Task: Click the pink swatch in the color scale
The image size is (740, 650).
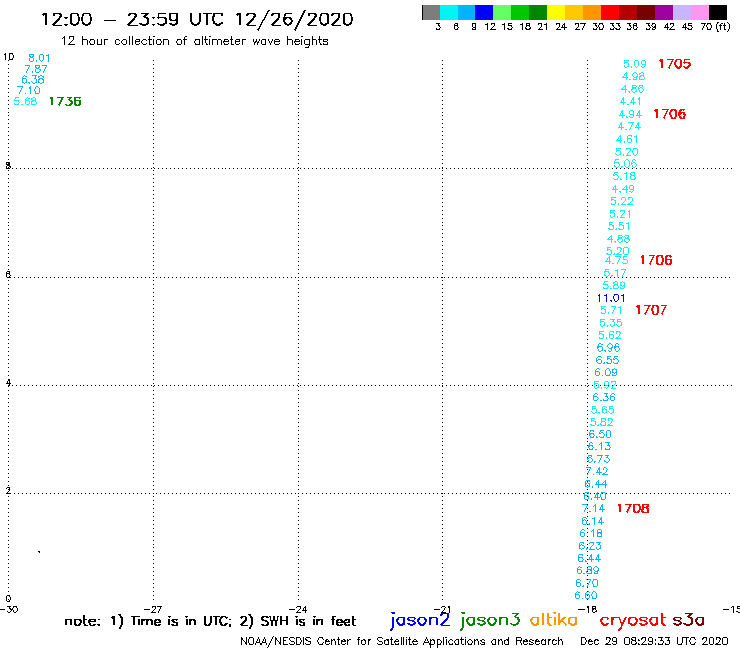Action: coord(700,12)
